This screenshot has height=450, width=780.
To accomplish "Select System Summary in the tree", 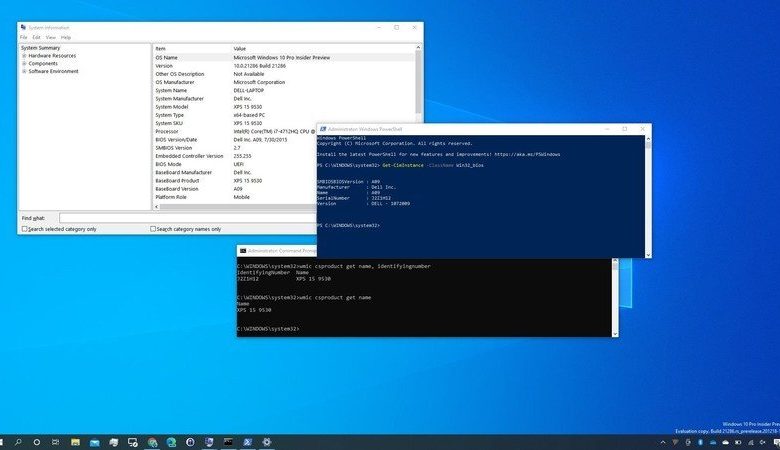I will [x=40, y=48].
